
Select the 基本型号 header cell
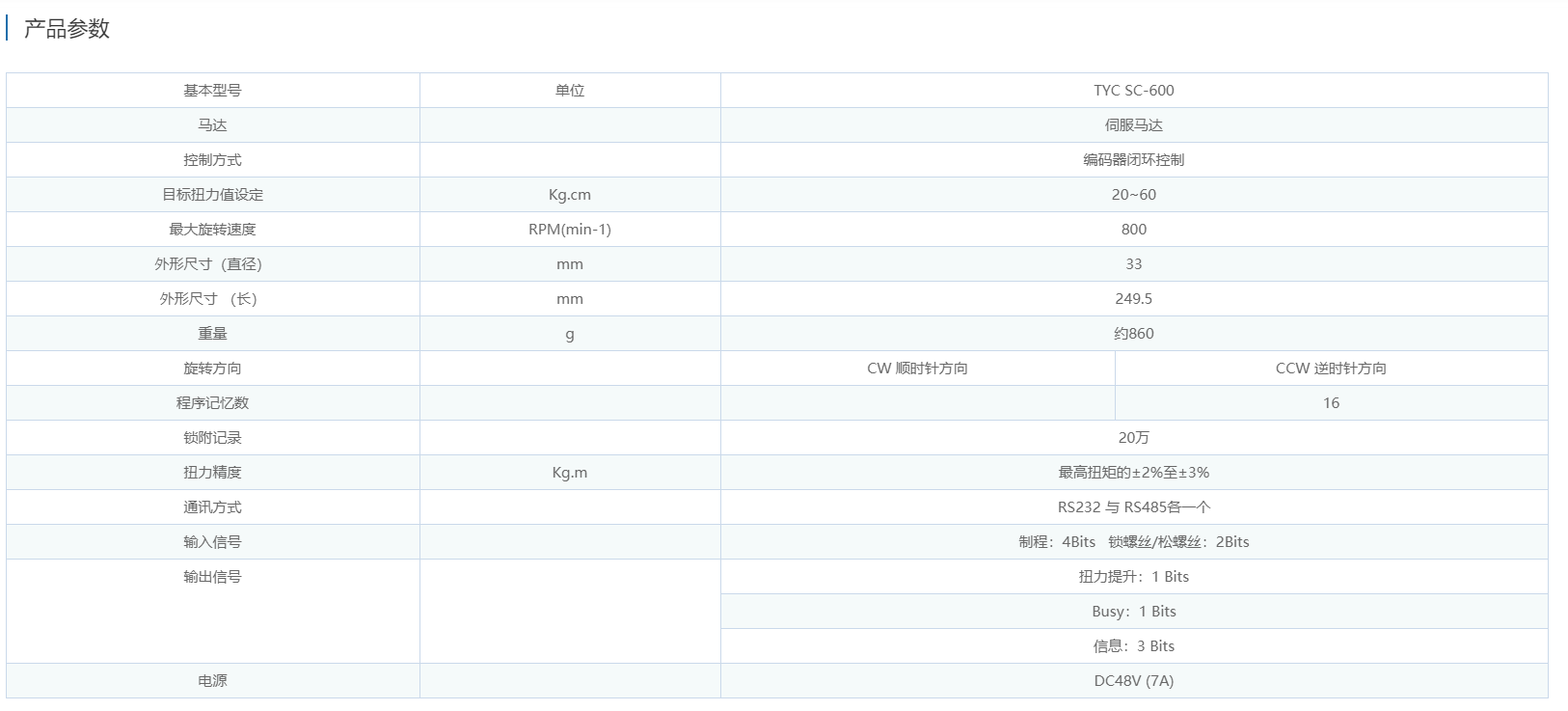click(x=212, y=91)
